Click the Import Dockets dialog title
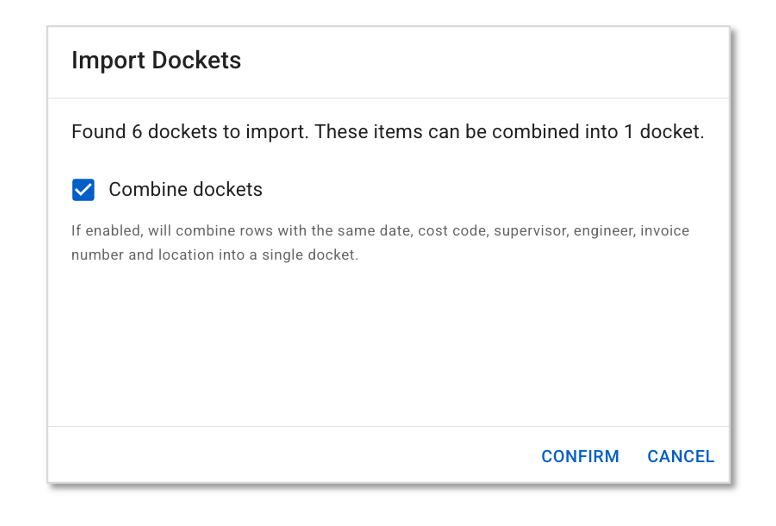The height and width of the screenshot is (526, 776). click(156, 60)
